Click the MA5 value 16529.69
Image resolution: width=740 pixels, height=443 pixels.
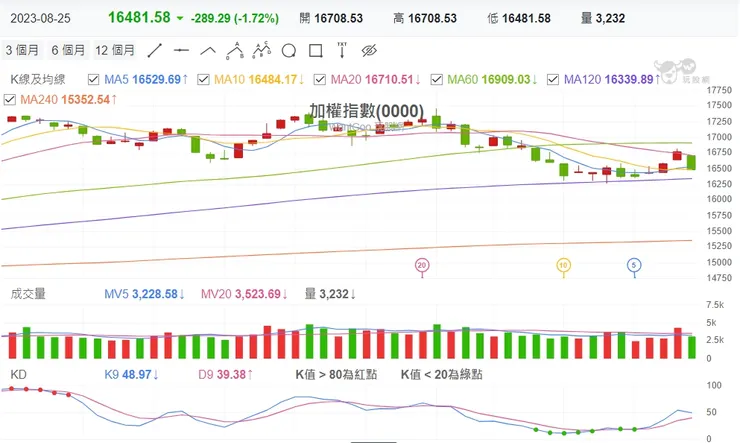click(157, 79)
